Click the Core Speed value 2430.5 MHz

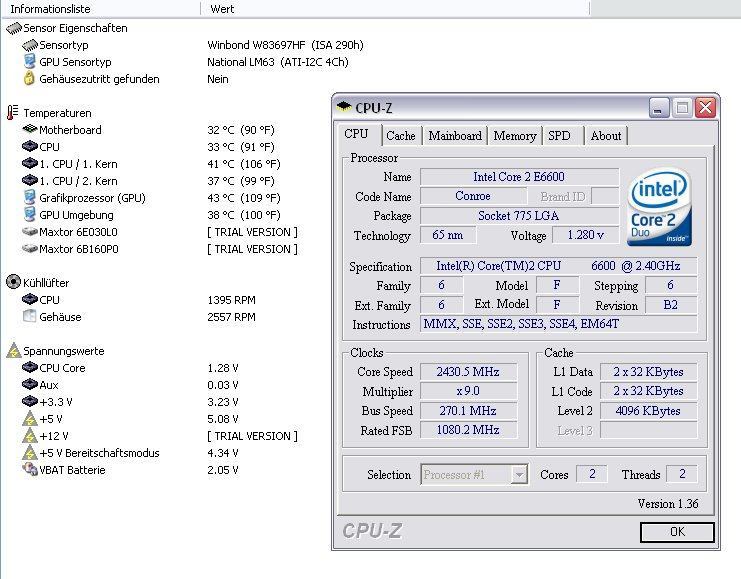click(468, 372)
